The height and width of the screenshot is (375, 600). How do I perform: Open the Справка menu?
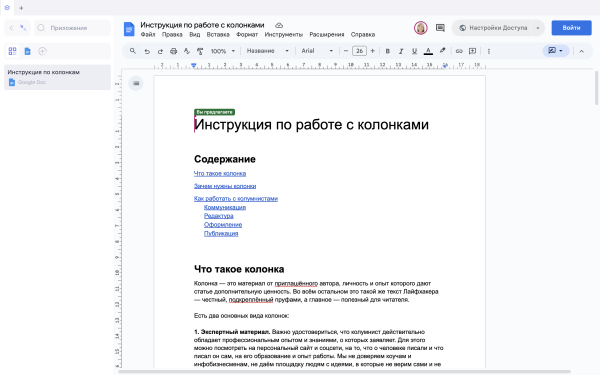pos(363,34)
